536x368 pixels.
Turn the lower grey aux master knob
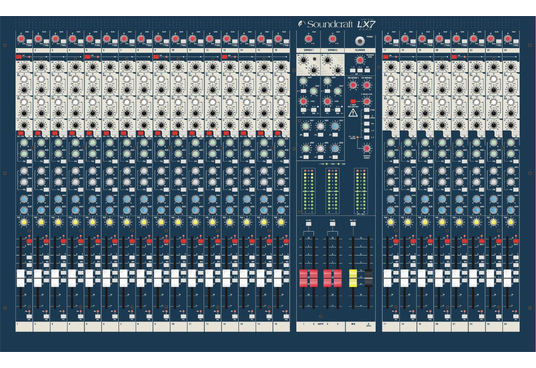(320, 149)
